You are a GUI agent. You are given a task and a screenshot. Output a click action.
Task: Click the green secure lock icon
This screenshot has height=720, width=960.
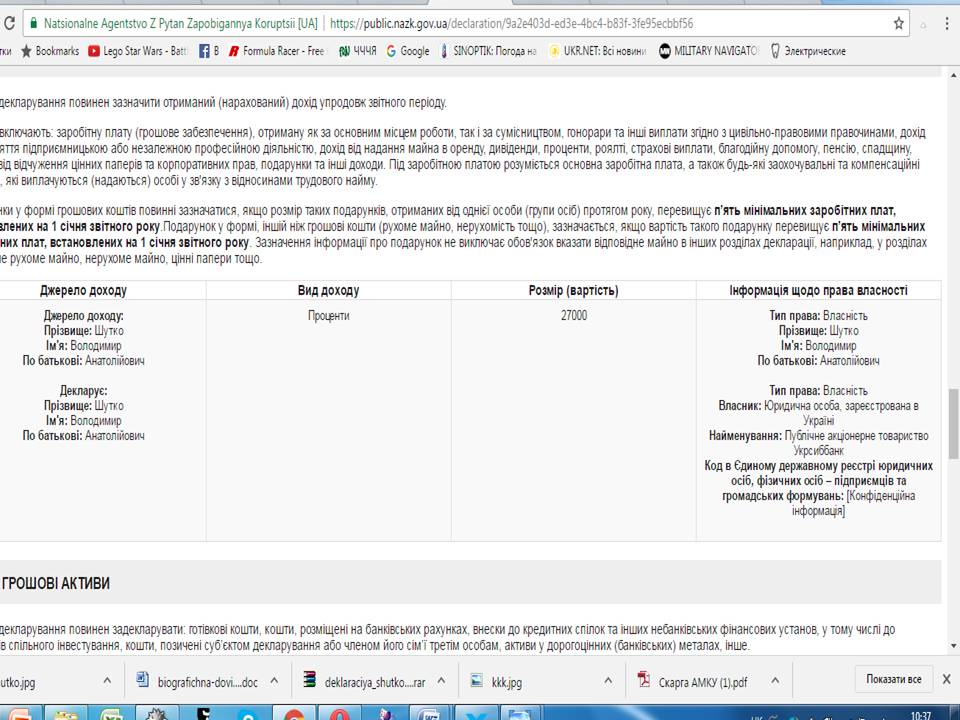tap(33, 24)
